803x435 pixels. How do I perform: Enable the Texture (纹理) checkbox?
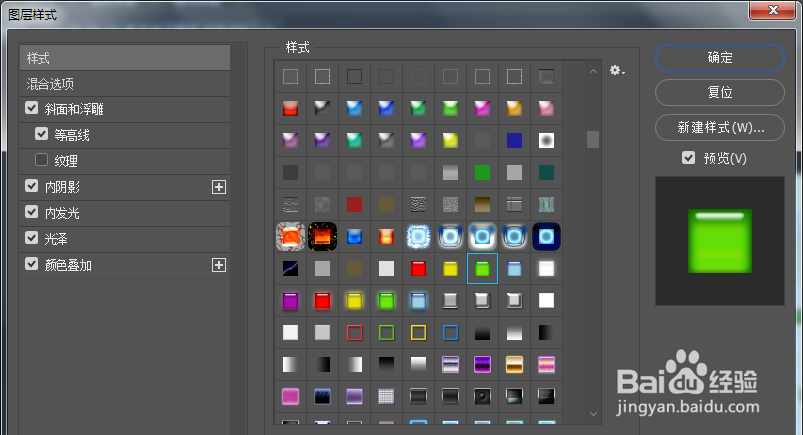click(x=41, y=160)
